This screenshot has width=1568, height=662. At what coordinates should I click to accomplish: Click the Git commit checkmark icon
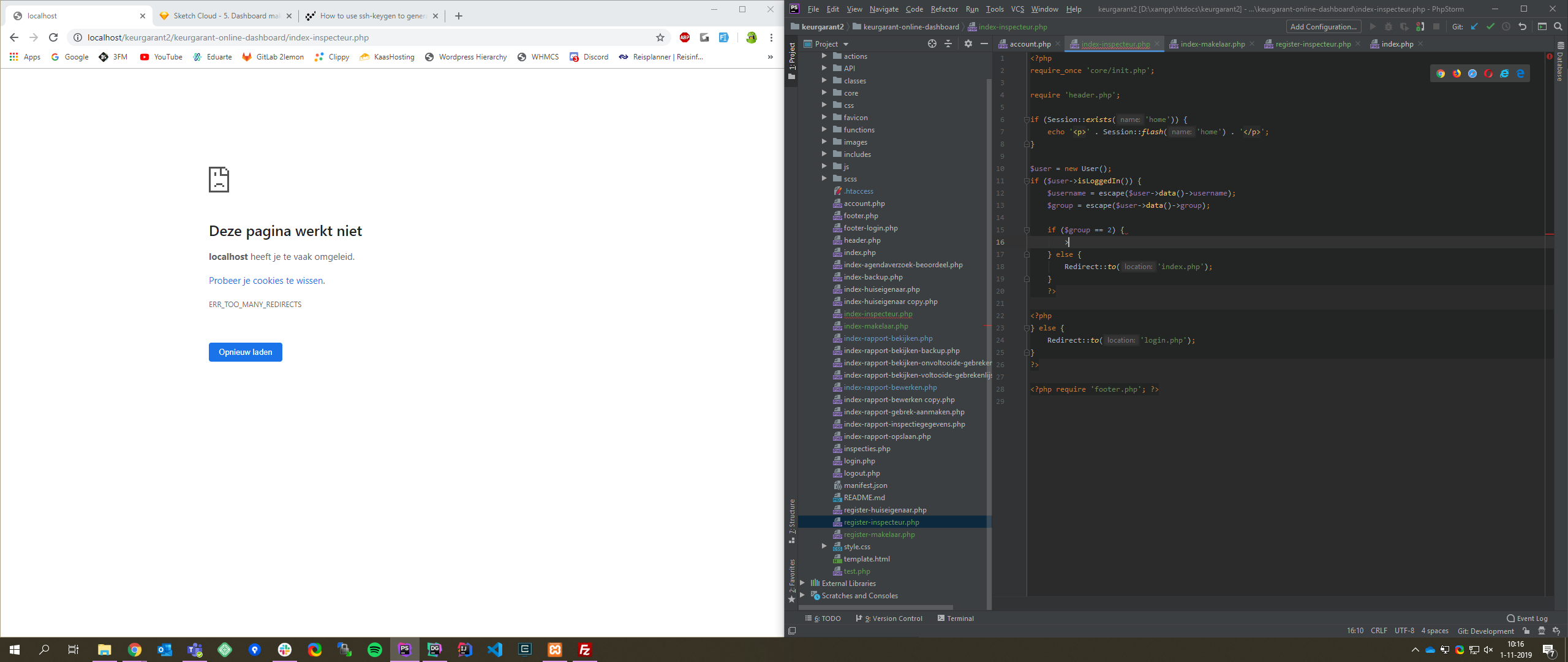1490,26
